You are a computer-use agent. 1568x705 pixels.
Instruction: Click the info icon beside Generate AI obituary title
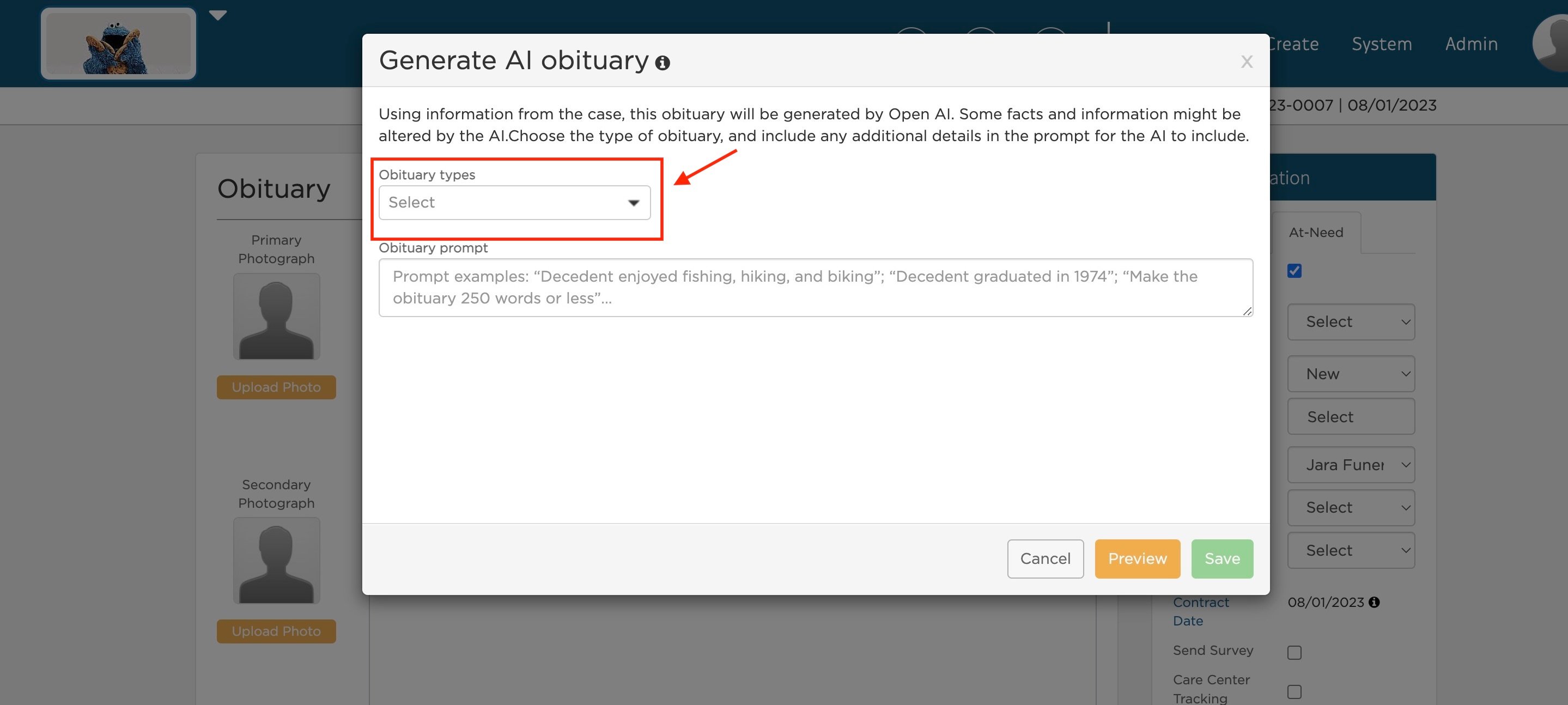pyautogui.click(x=663, y=62)
